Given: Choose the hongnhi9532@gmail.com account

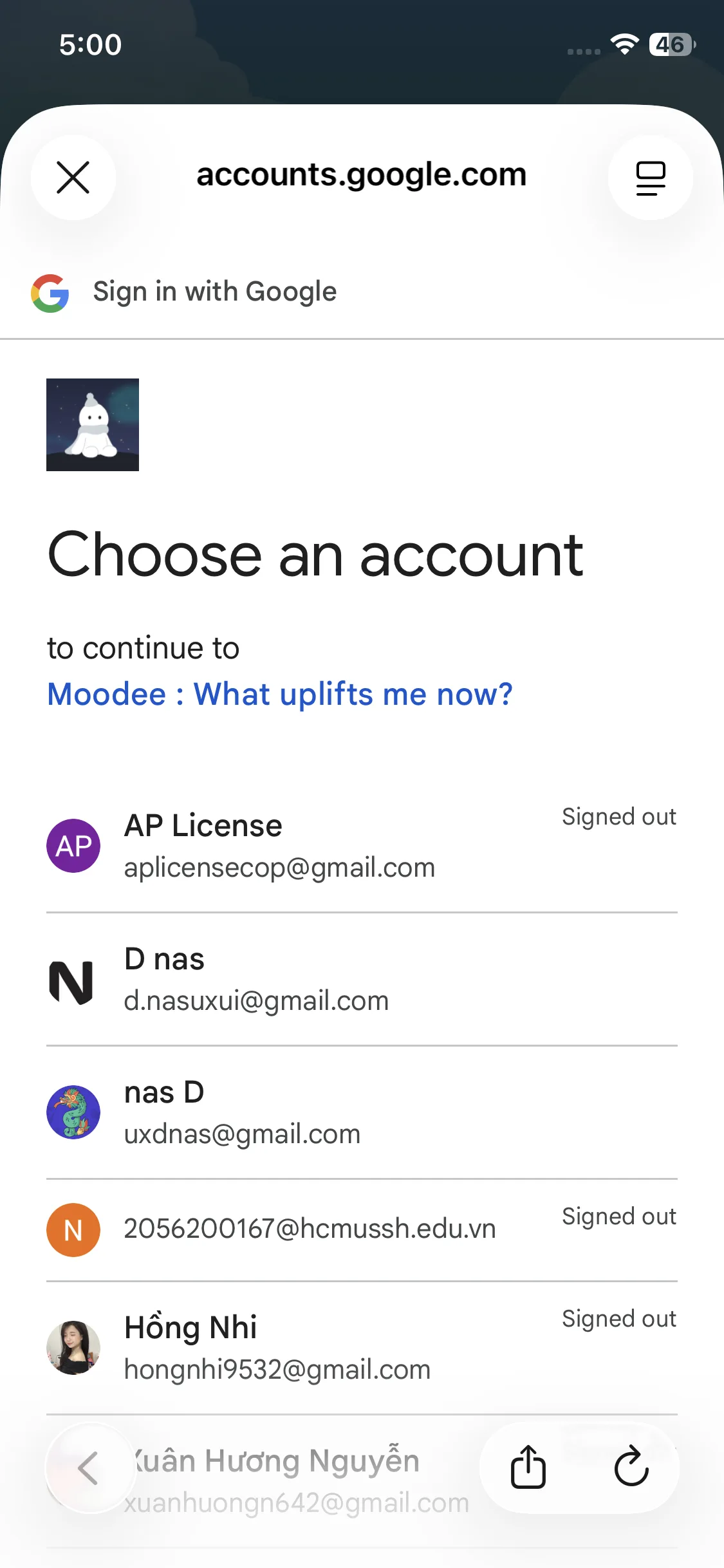Looking at the screenshot, I should point(277,1348).
